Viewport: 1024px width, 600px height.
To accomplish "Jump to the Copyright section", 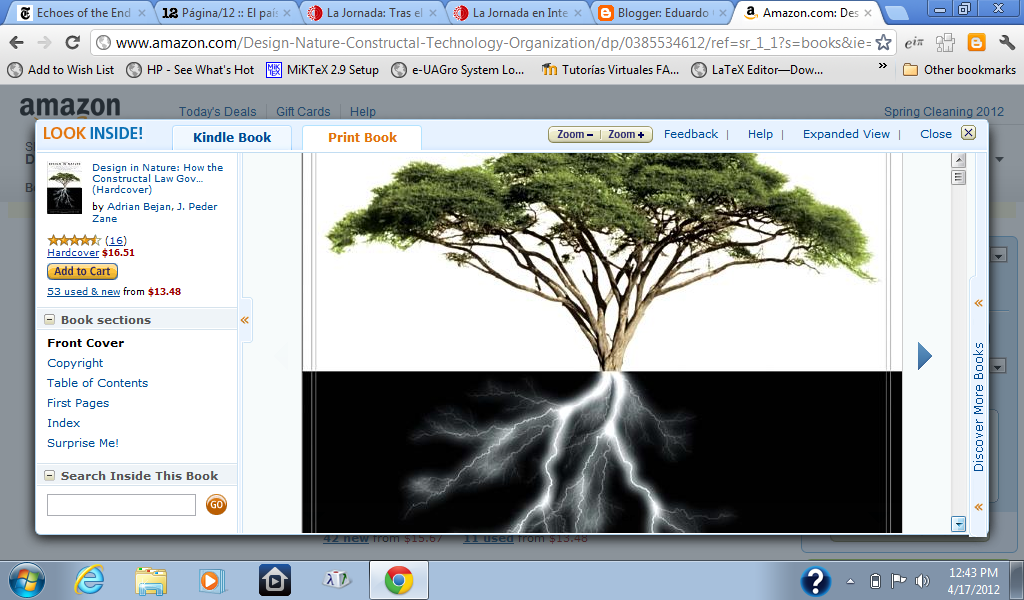I will pyautogui.click(x=75, y=363).
